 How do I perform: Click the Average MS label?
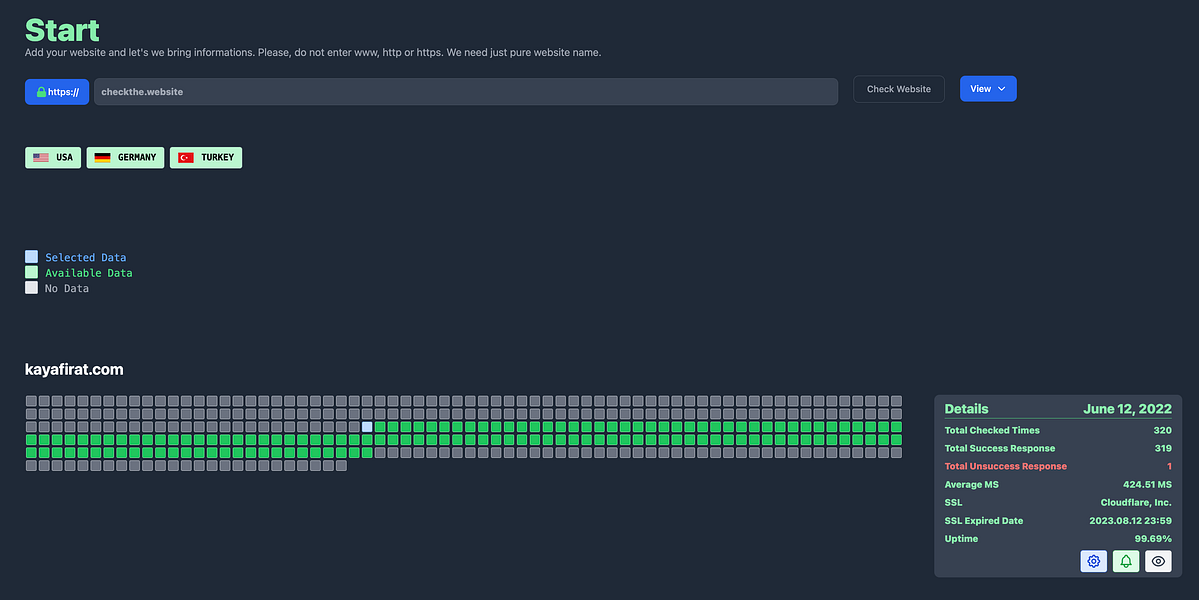(972, 485)
